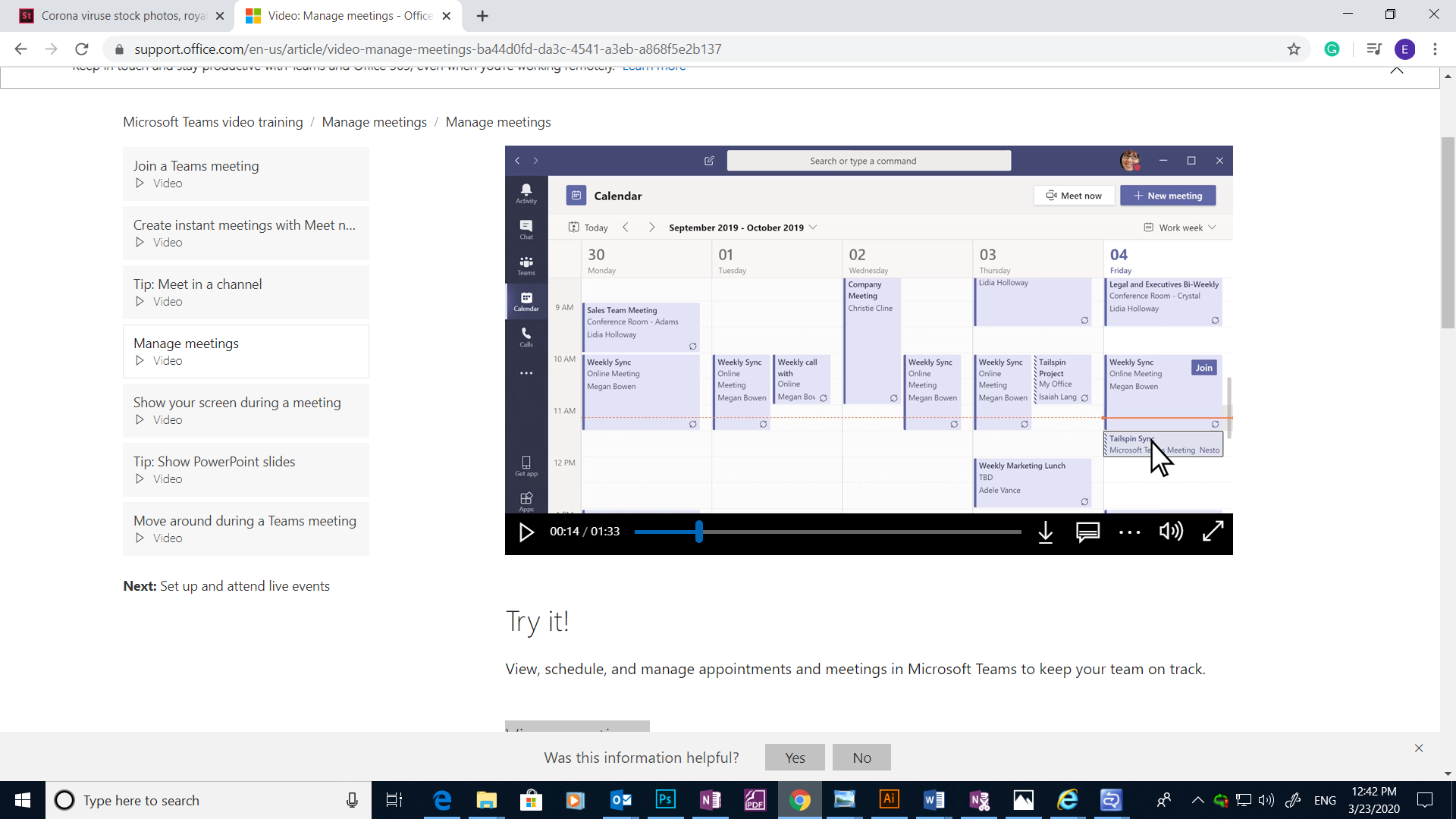This screenshot has width=1456, height=819.
Task: Open purple OneNote icon beside Photoshop in taskbar
Action: (x=711, y=800)
